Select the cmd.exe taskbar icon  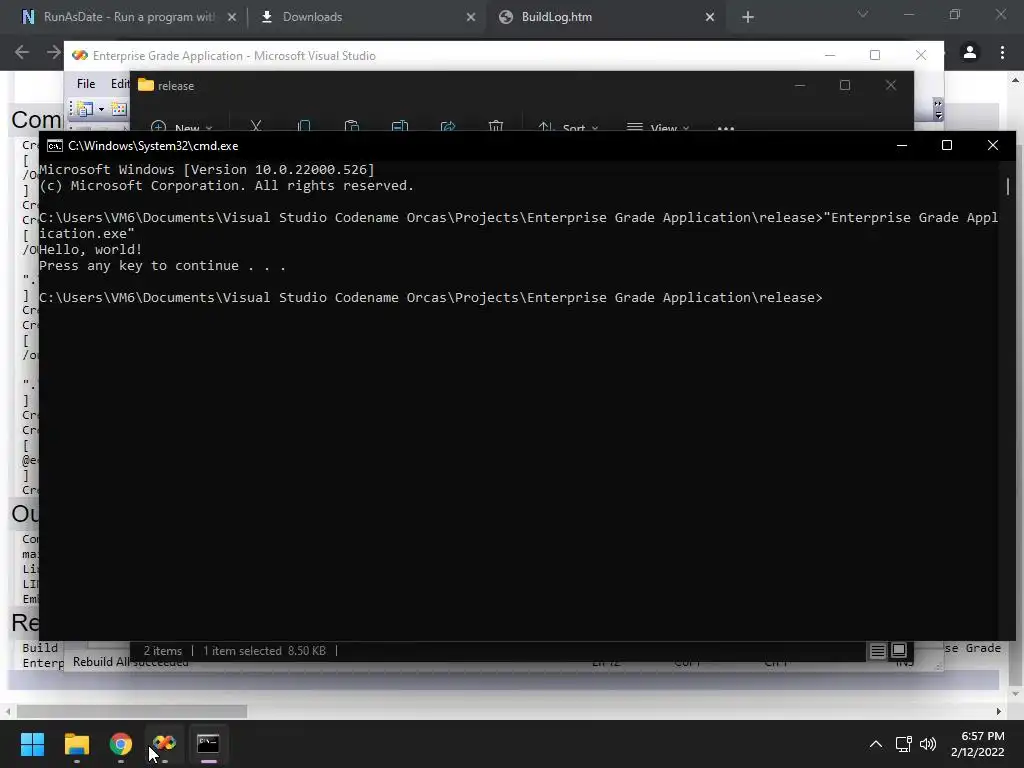coord(208,744)
